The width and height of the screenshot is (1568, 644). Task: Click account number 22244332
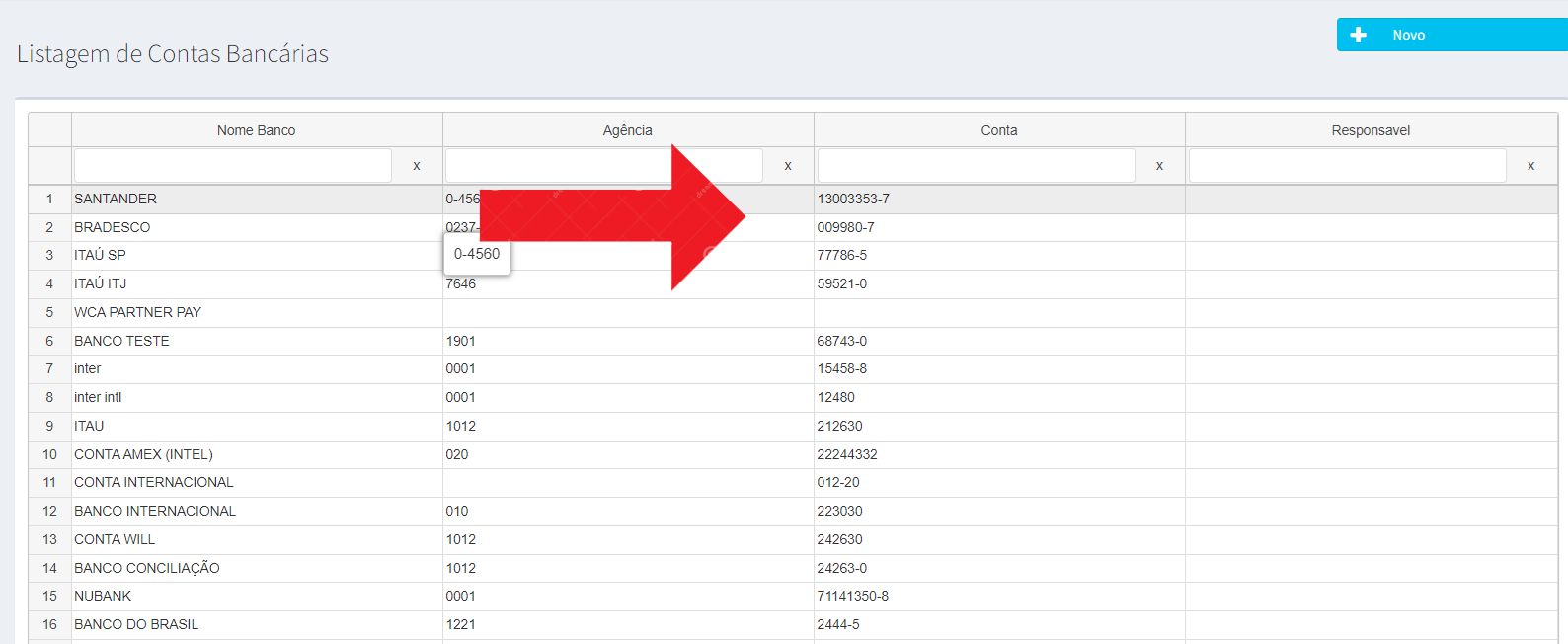click(x=847, y=454)
